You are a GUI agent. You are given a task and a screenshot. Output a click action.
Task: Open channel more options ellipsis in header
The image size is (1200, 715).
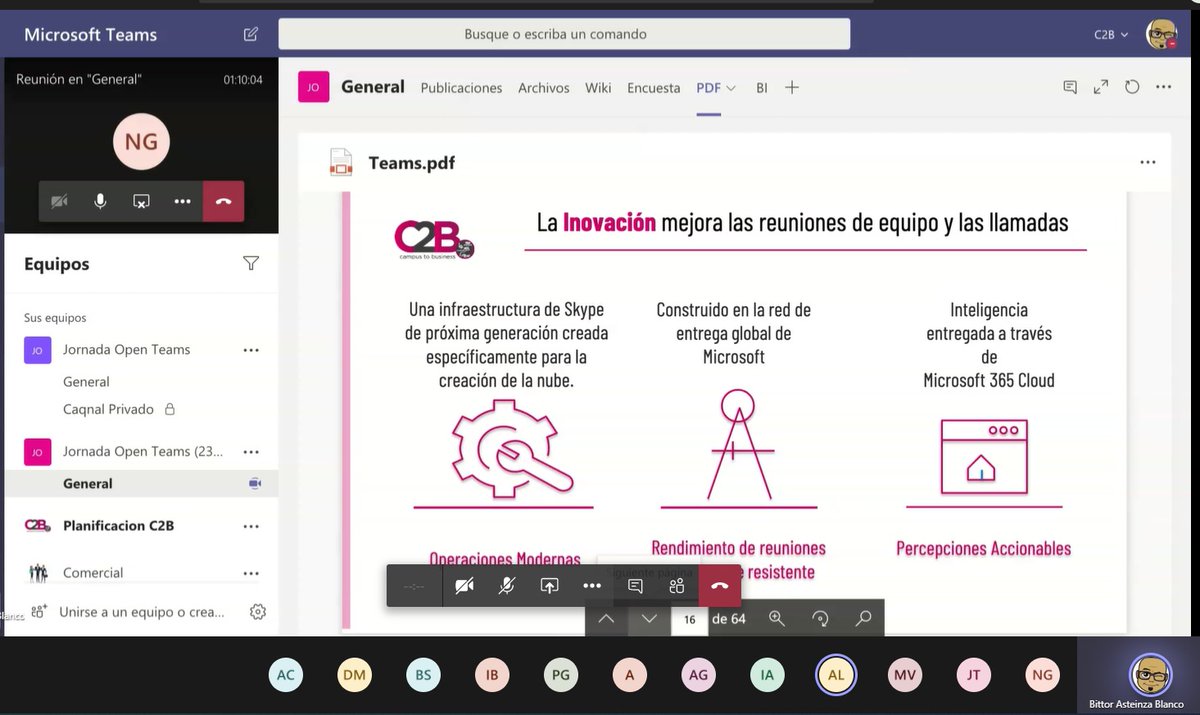pyautogui.click(x=1163, y=87)
